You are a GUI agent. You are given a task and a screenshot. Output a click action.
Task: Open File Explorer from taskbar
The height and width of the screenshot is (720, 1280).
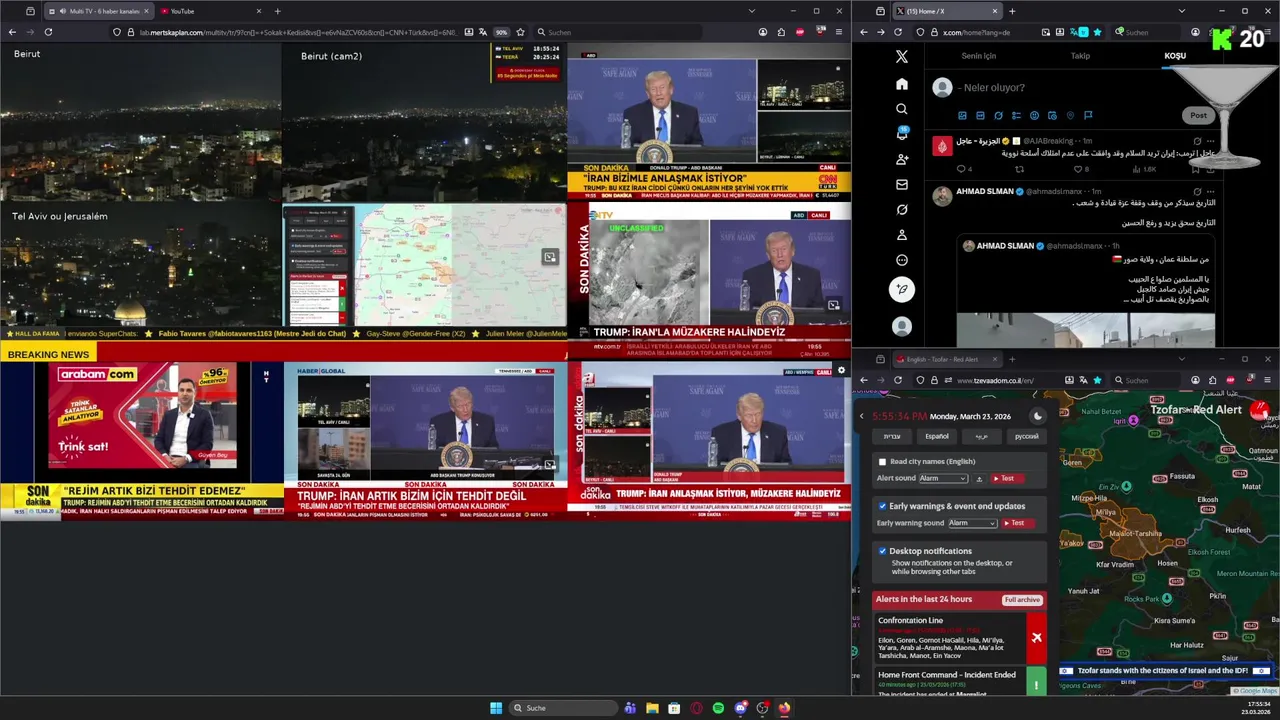pyautogui.click(x=652, y=708)
